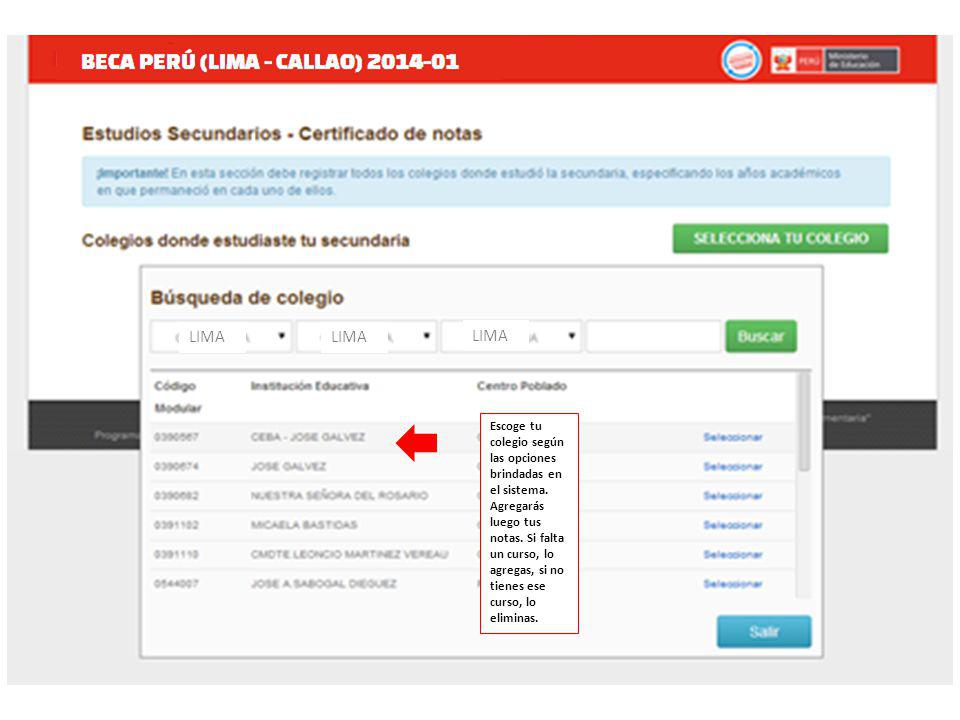Viewport: 960px width, 720px height.
Task: Open the second LIMA province dropdown
Action: (x=366, y=336)
